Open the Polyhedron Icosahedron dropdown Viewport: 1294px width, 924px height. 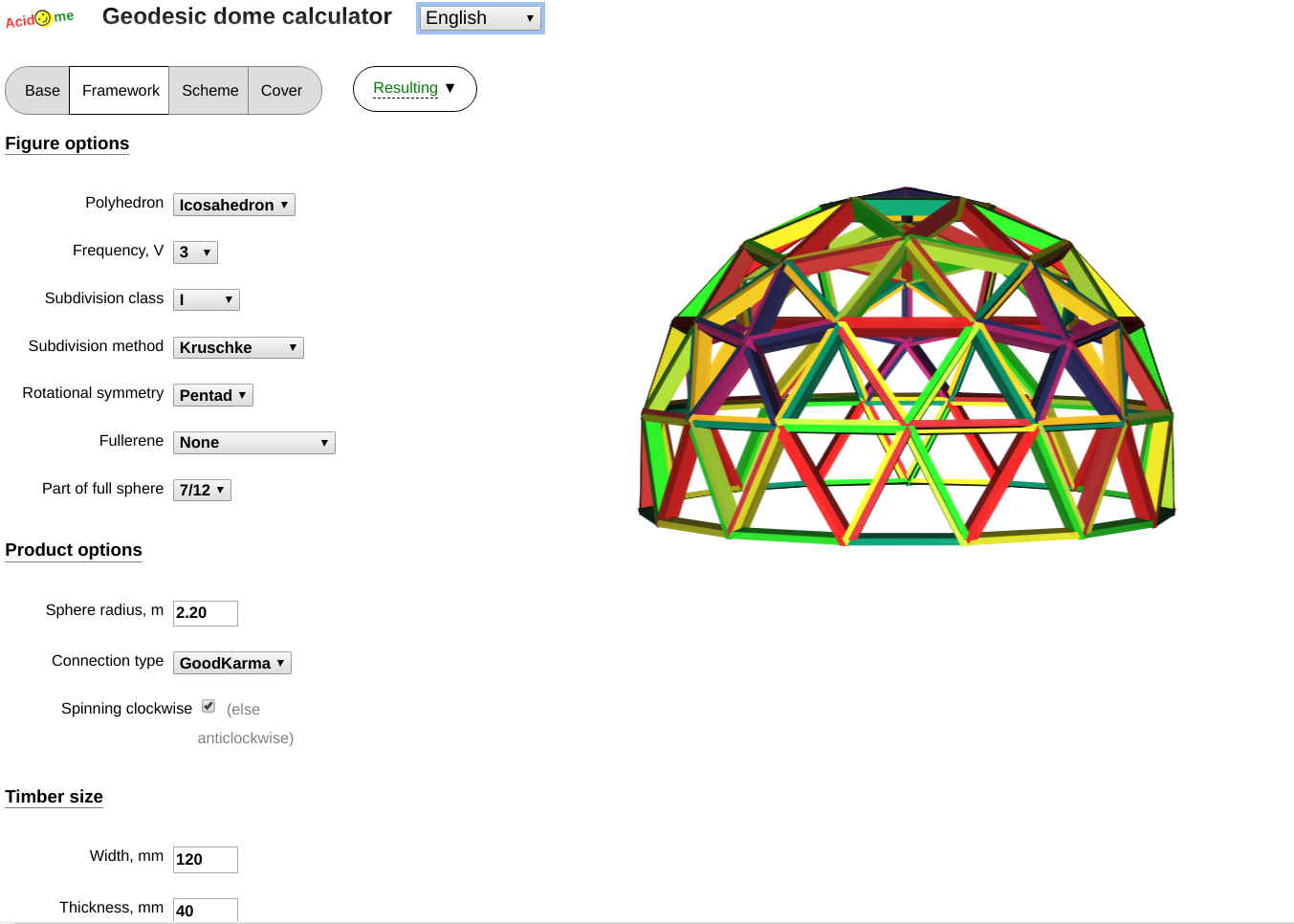[x=233, y=205]
